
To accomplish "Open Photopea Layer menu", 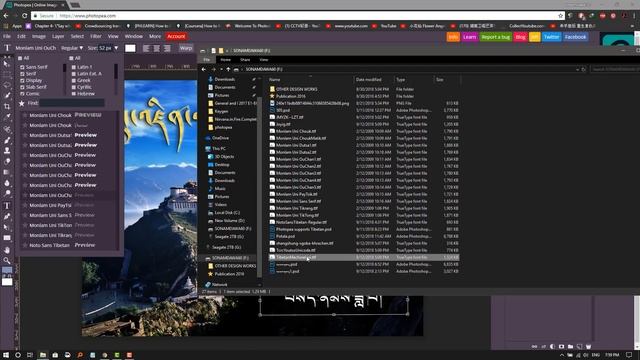I will point(58,36).
